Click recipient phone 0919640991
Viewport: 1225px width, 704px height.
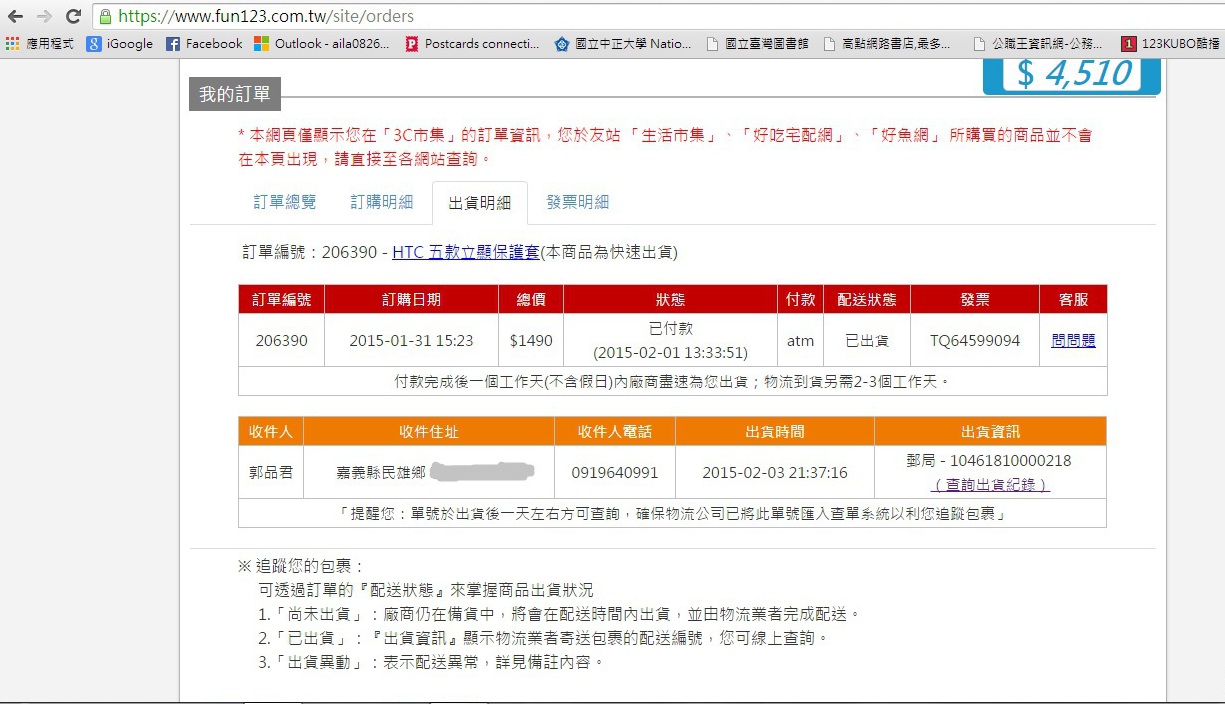tap(615, 472)
